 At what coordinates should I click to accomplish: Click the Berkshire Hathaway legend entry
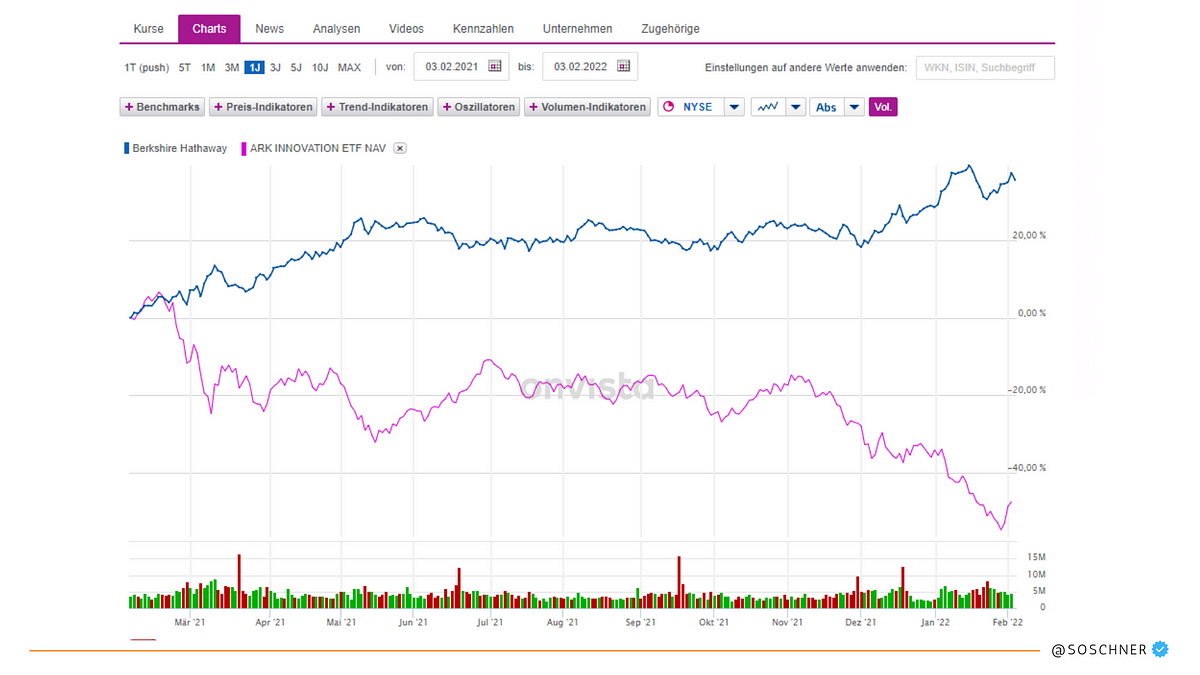pyautogui.click(x=180, y=148)
